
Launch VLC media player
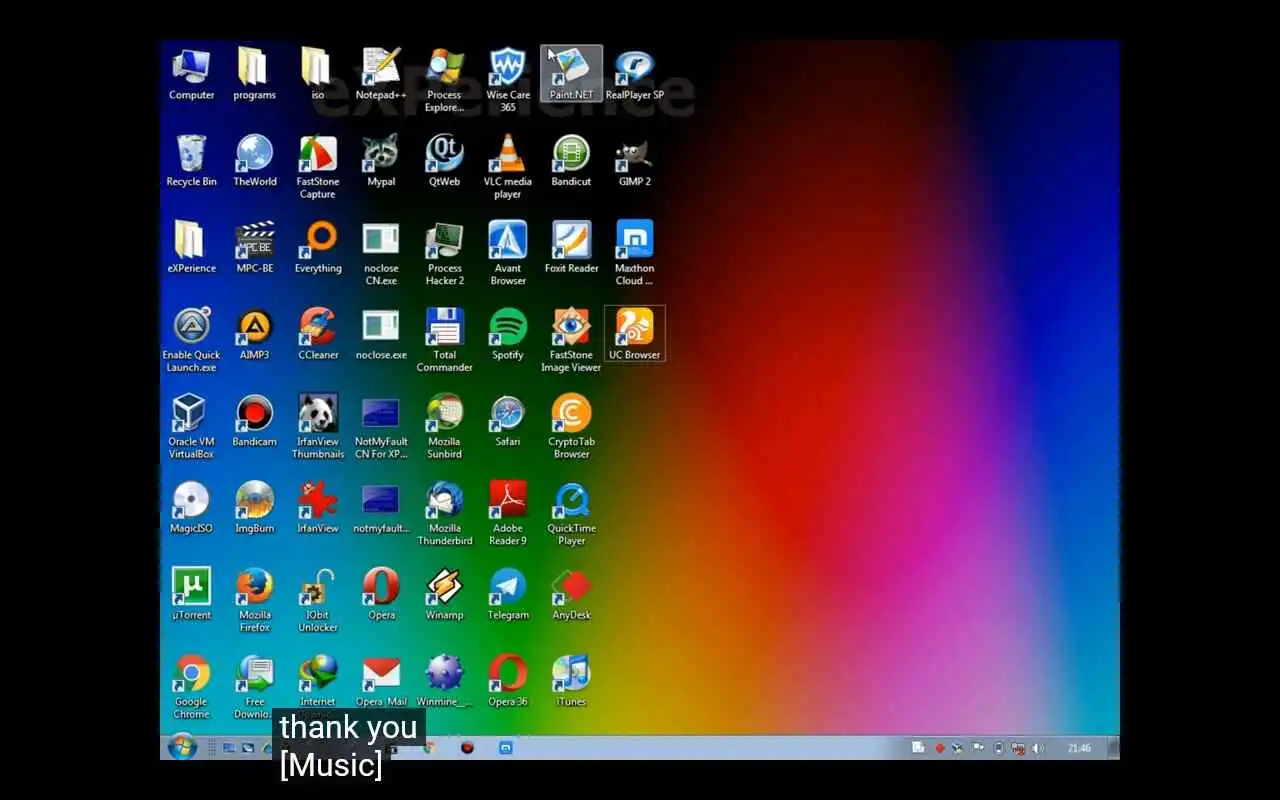click(508, 167)
